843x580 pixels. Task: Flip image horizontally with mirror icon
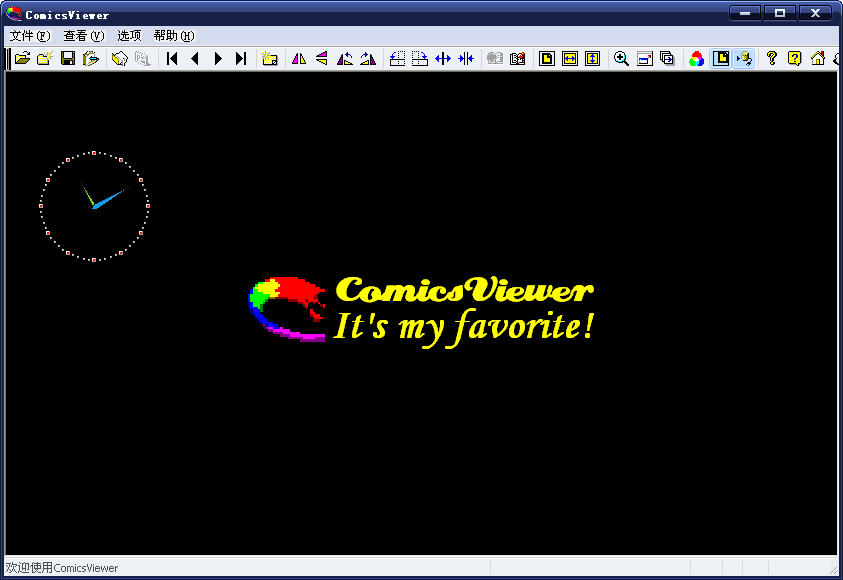pos(299,58)
